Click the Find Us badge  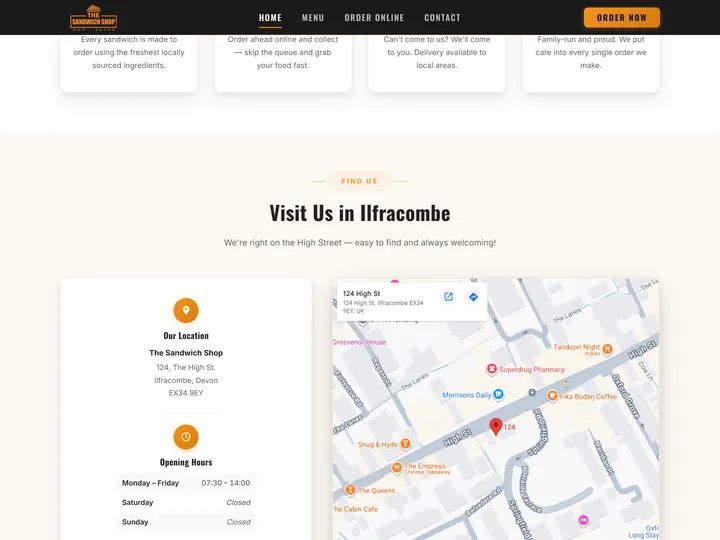pyautogui.click(x=360, y=181)
